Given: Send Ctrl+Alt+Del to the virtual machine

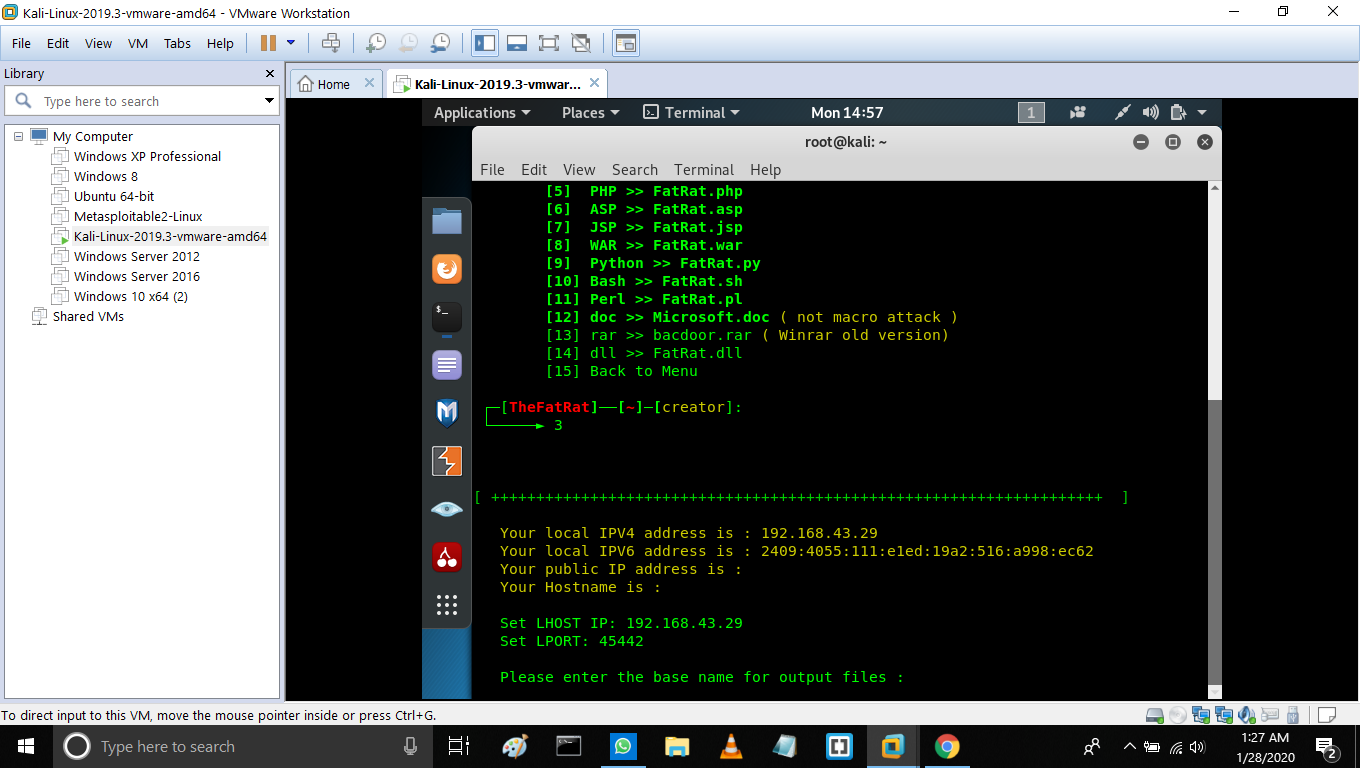Looking at the screenshot, I should [331, 43].
